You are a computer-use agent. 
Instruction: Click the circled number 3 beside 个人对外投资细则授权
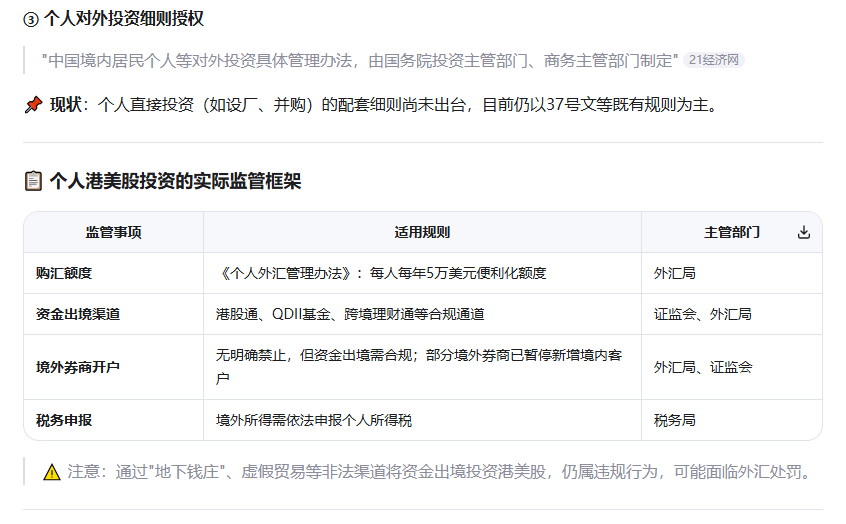point(31,20)
